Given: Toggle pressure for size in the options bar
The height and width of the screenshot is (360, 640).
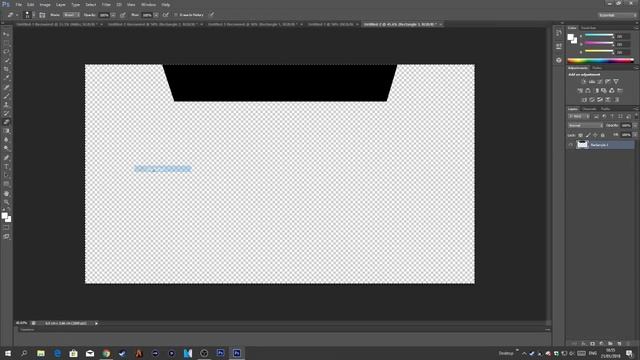Looking at the screenshot, I should click(x=211, y=15).
